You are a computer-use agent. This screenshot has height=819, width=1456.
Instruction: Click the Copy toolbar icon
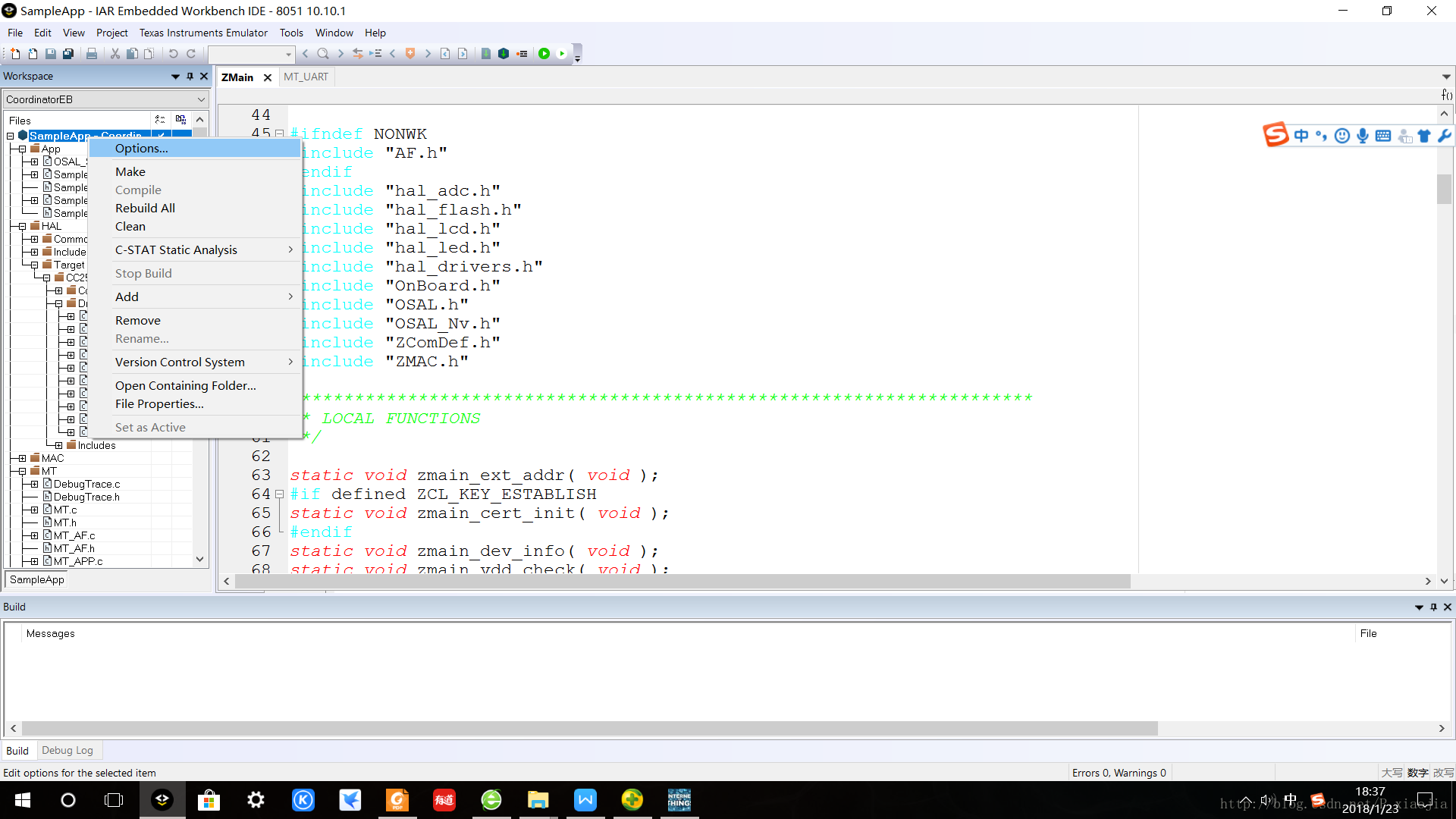(132, 54)
